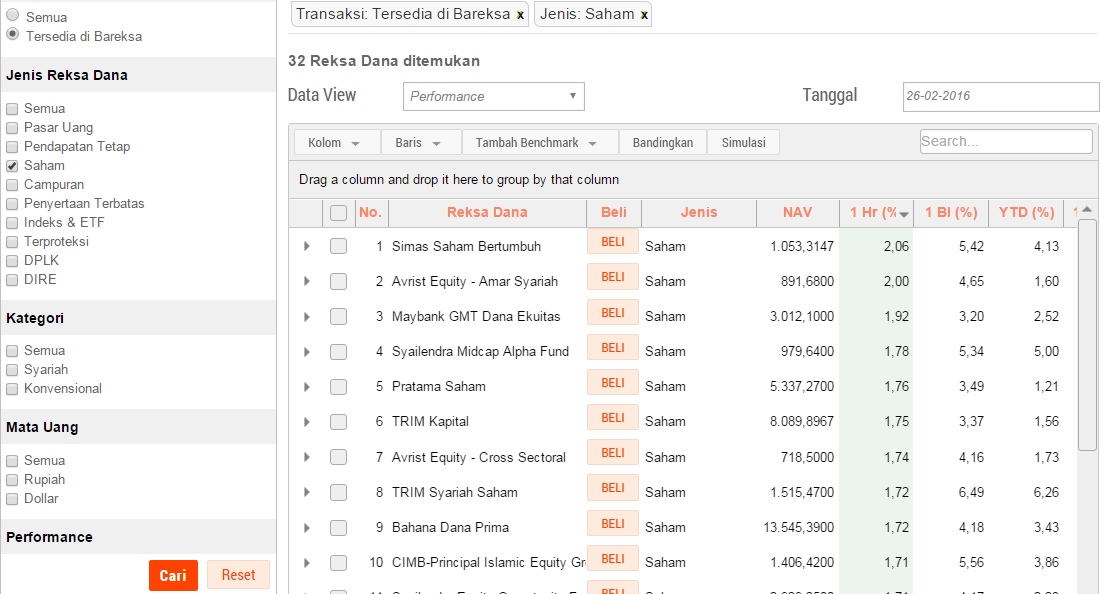Remove the Jenis: Saham filter tag

[644, 15]
